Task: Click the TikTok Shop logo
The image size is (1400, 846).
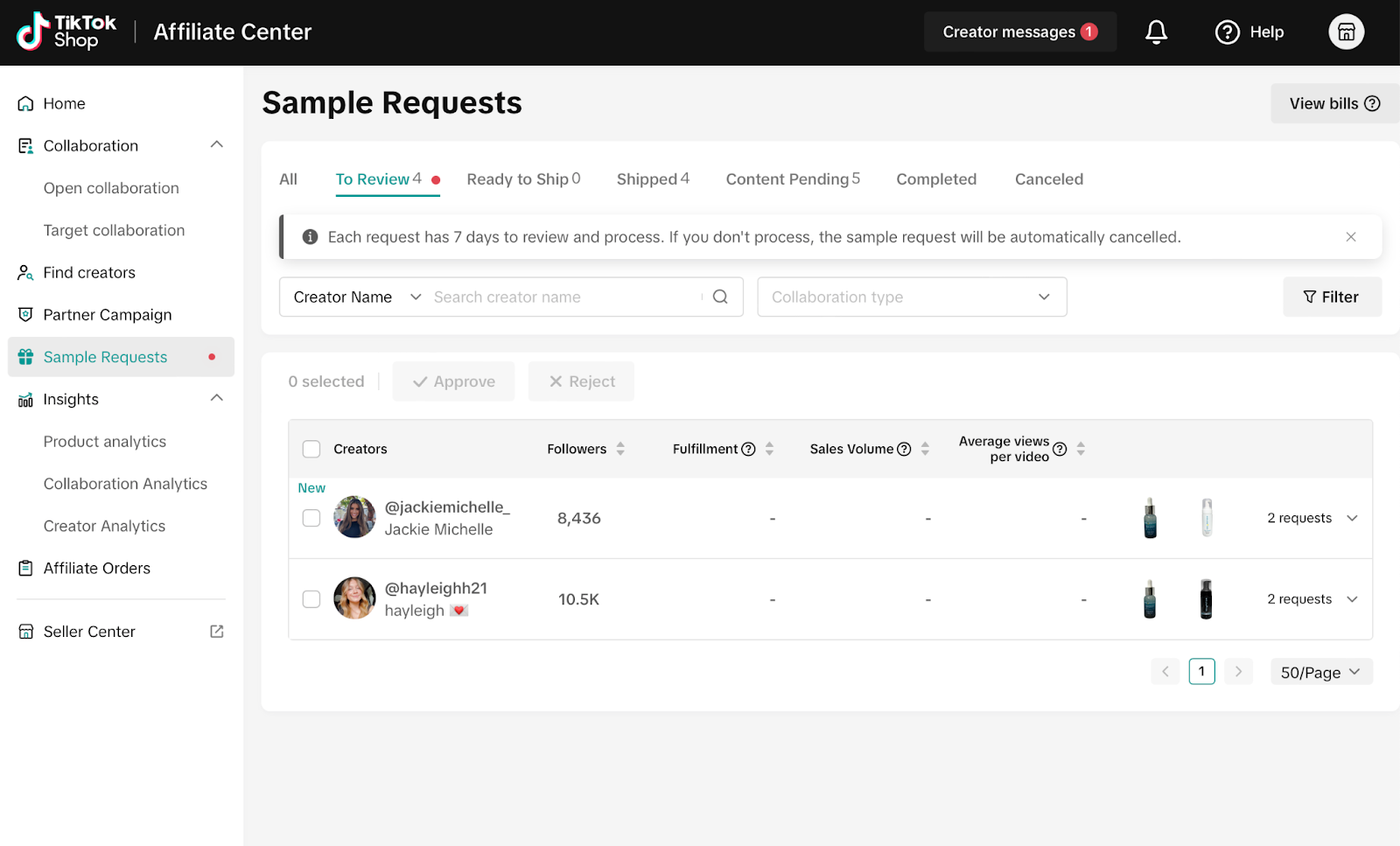Action: tap(66, 31)
